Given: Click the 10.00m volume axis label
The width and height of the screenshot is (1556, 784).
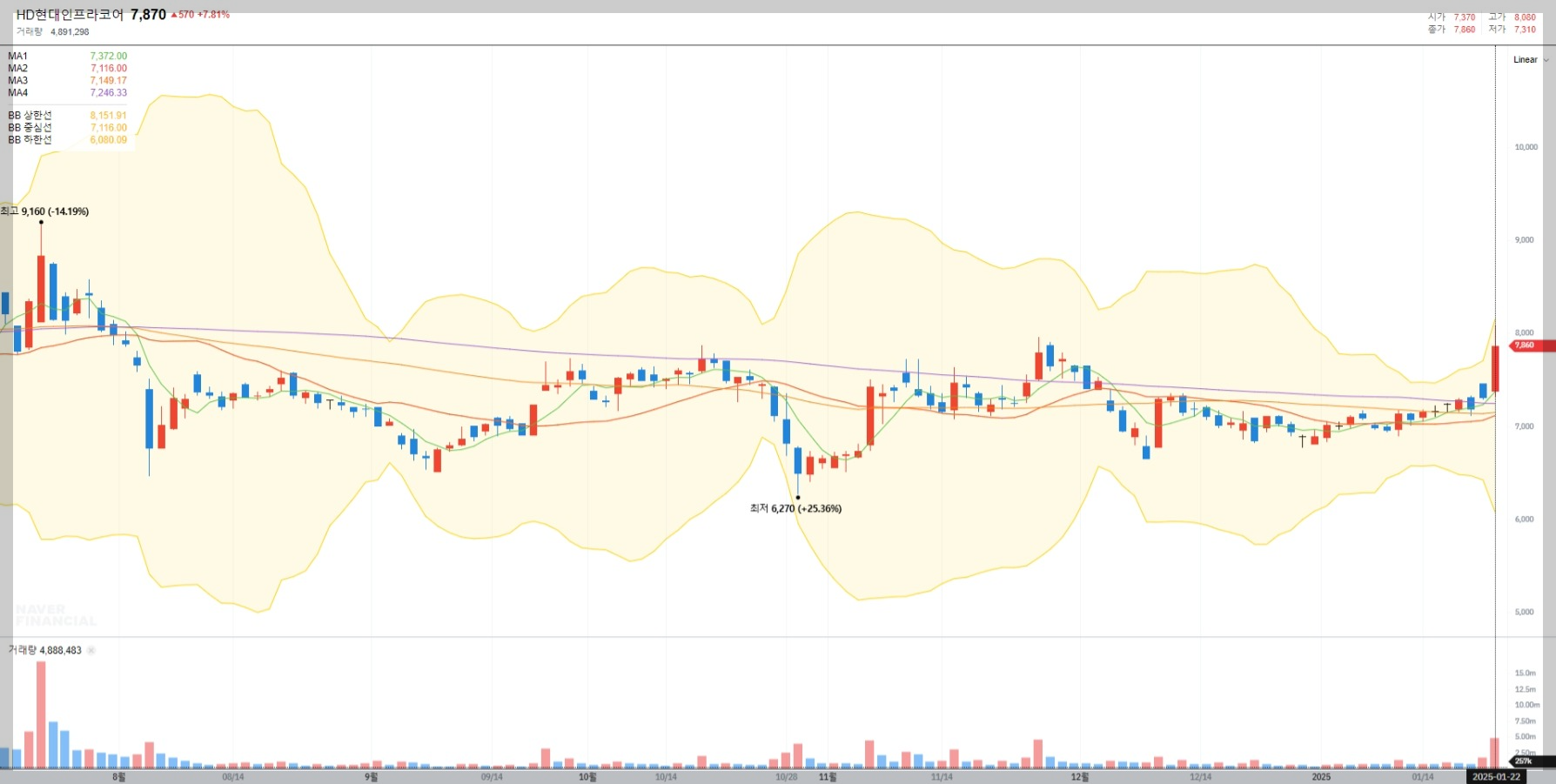Looking at the screenshot, I should click(x=1526, y=705).
